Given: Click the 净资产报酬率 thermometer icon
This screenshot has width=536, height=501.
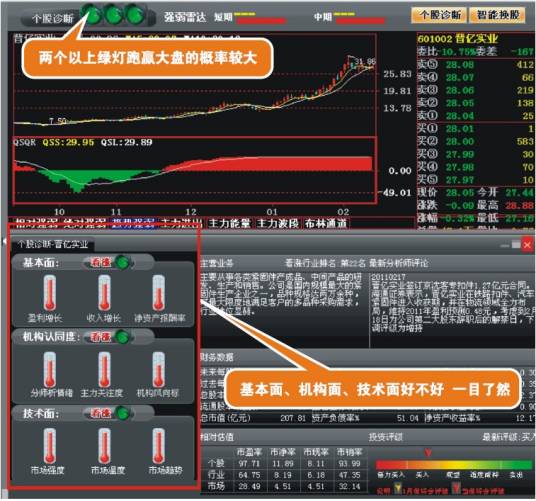Looking at the screenshot, I should pos(159,294).
